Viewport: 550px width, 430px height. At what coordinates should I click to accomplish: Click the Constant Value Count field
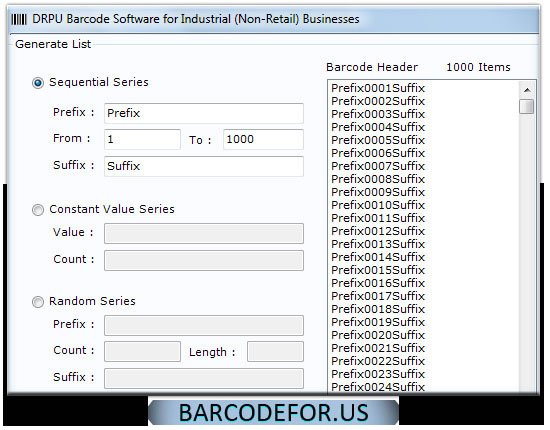click(x=204, y=260)
